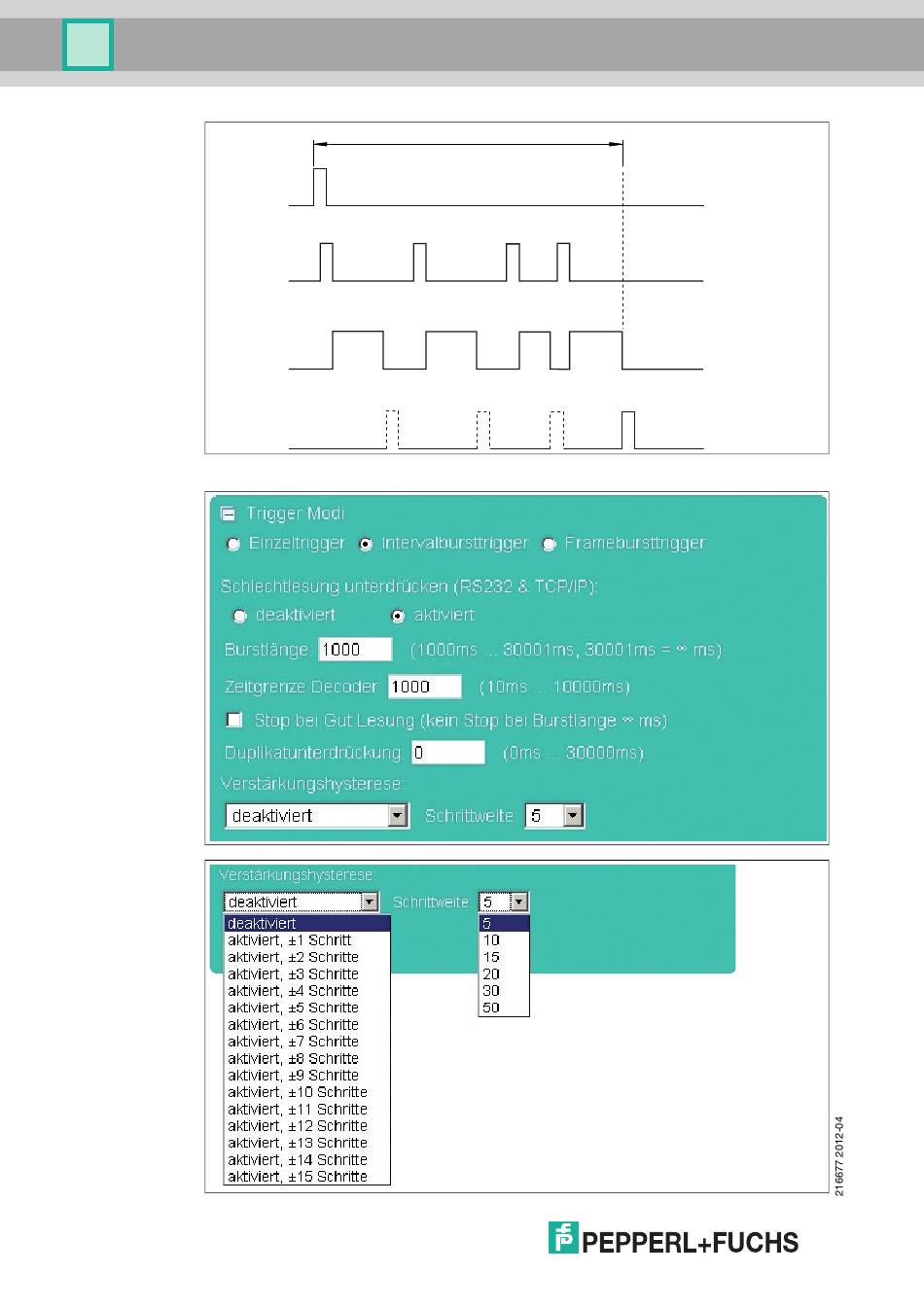Select the Intervalbursttrigger radio button
The width and height of the screenshot is (924, 1309).
(x=366, y=545)
